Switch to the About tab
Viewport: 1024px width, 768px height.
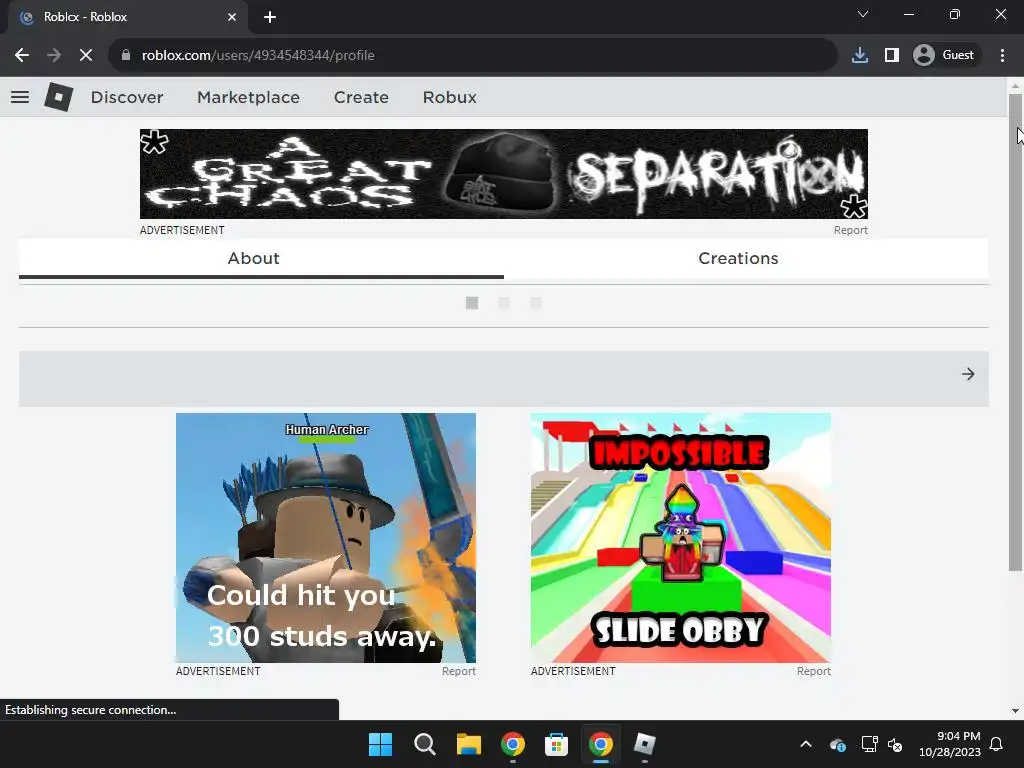(261, 259)
